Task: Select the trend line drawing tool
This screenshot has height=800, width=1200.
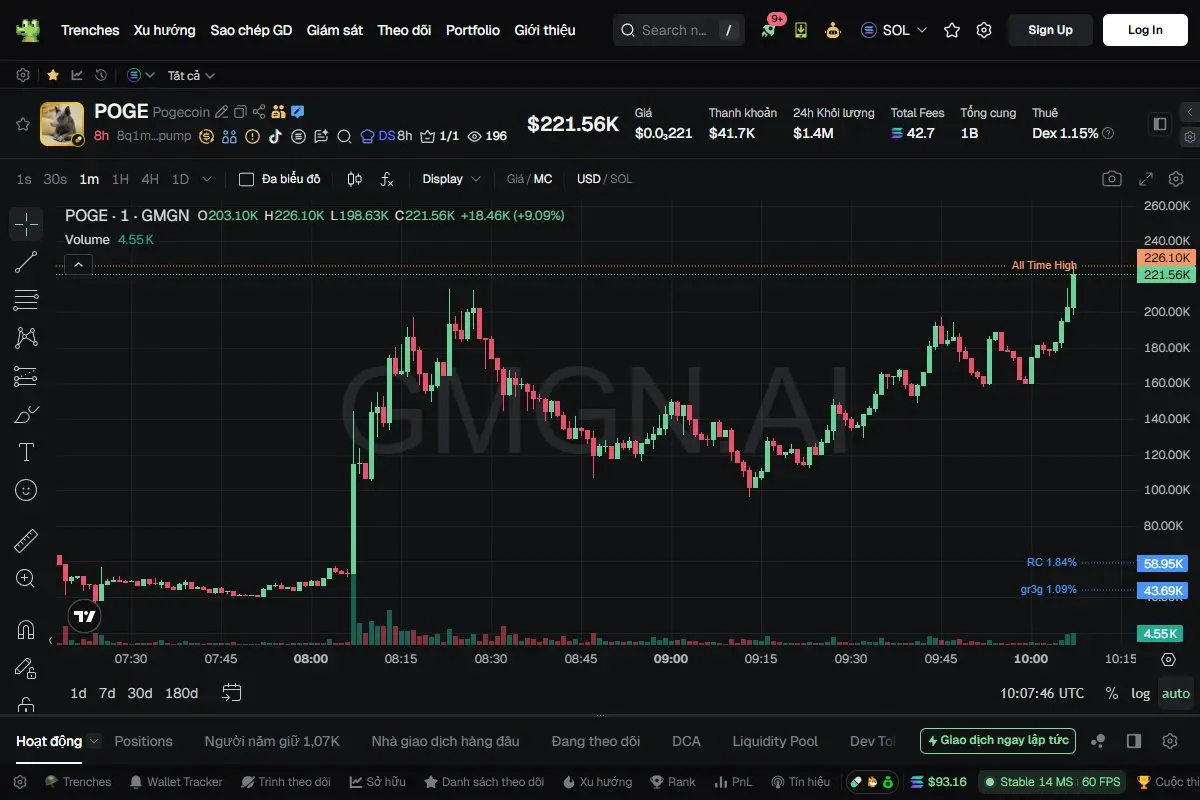Action: pyautogui.click(x=26, y=262)
